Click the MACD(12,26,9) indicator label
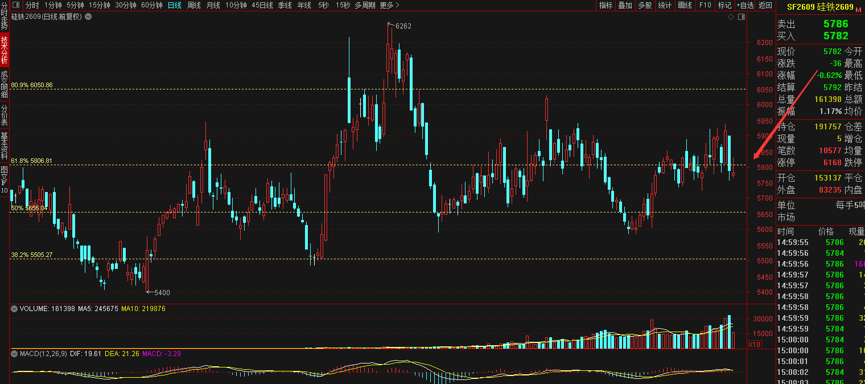Image resolution: width=865 pixels, height=384 pixels. (45, 353)
